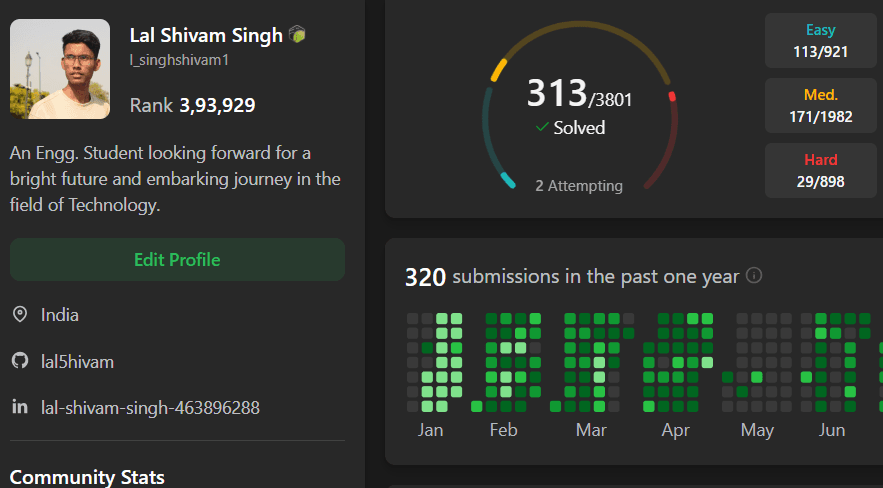Click the 2 Attempting label
Viewport: 883px width, 488px height.
[x=578, y=185]
